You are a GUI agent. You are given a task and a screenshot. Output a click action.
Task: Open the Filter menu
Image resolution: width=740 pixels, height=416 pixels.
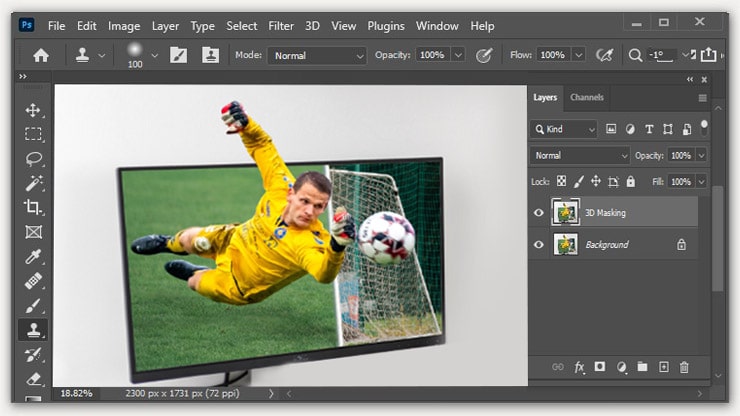click(281, 25)
